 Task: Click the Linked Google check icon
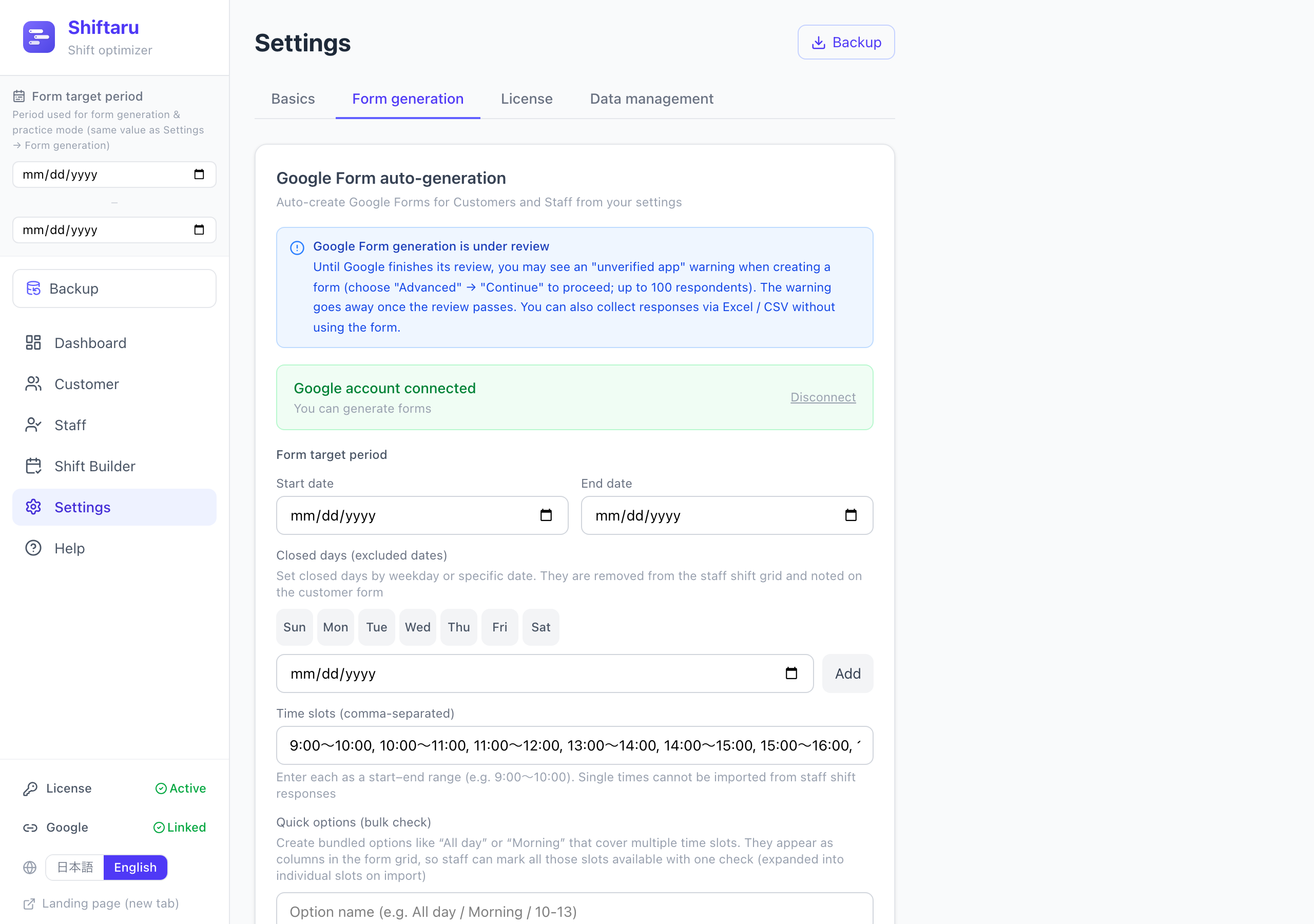pos(159,828)
